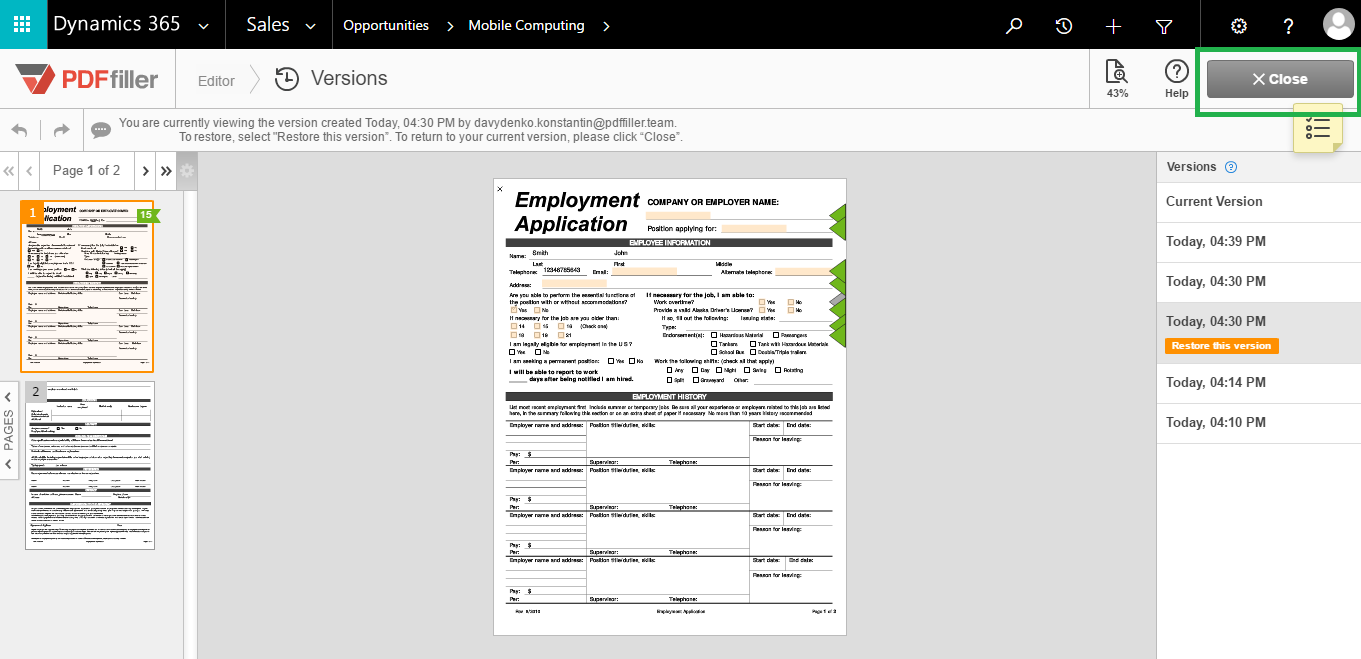Click the Position applying for field
The height and width of the screenshot is (659, 1361).
pos(754,228)
